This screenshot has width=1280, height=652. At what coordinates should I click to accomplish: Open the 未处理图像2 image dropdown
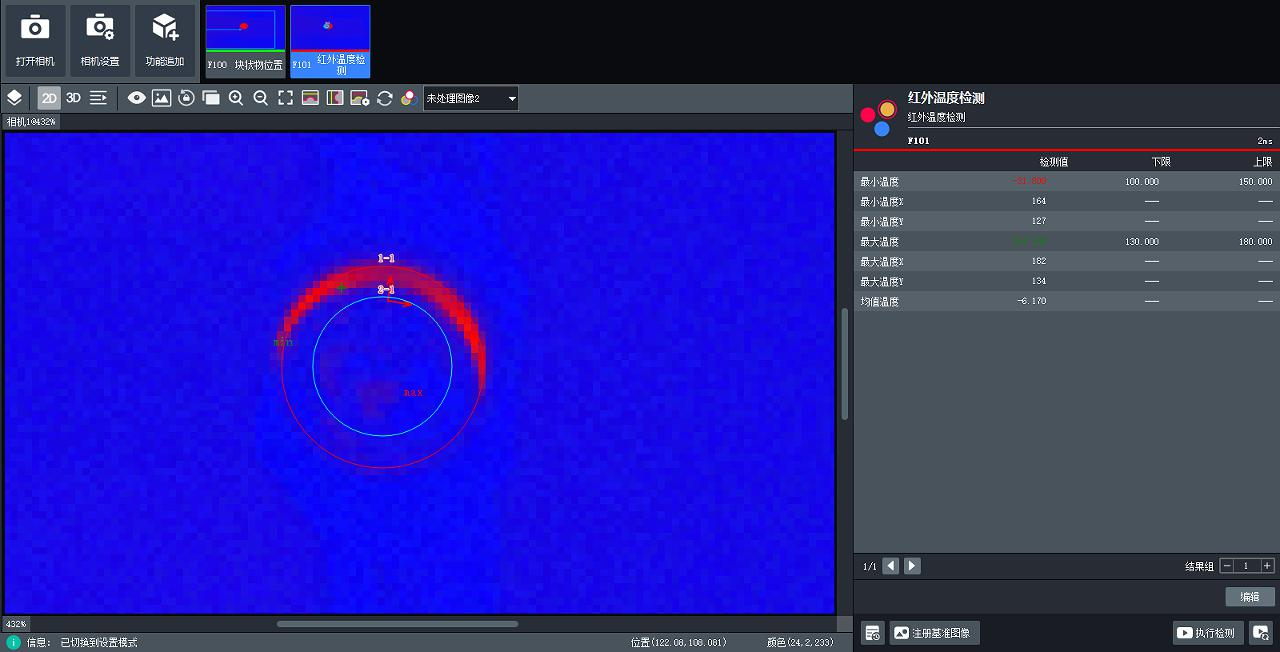click(x=471, y=98)
